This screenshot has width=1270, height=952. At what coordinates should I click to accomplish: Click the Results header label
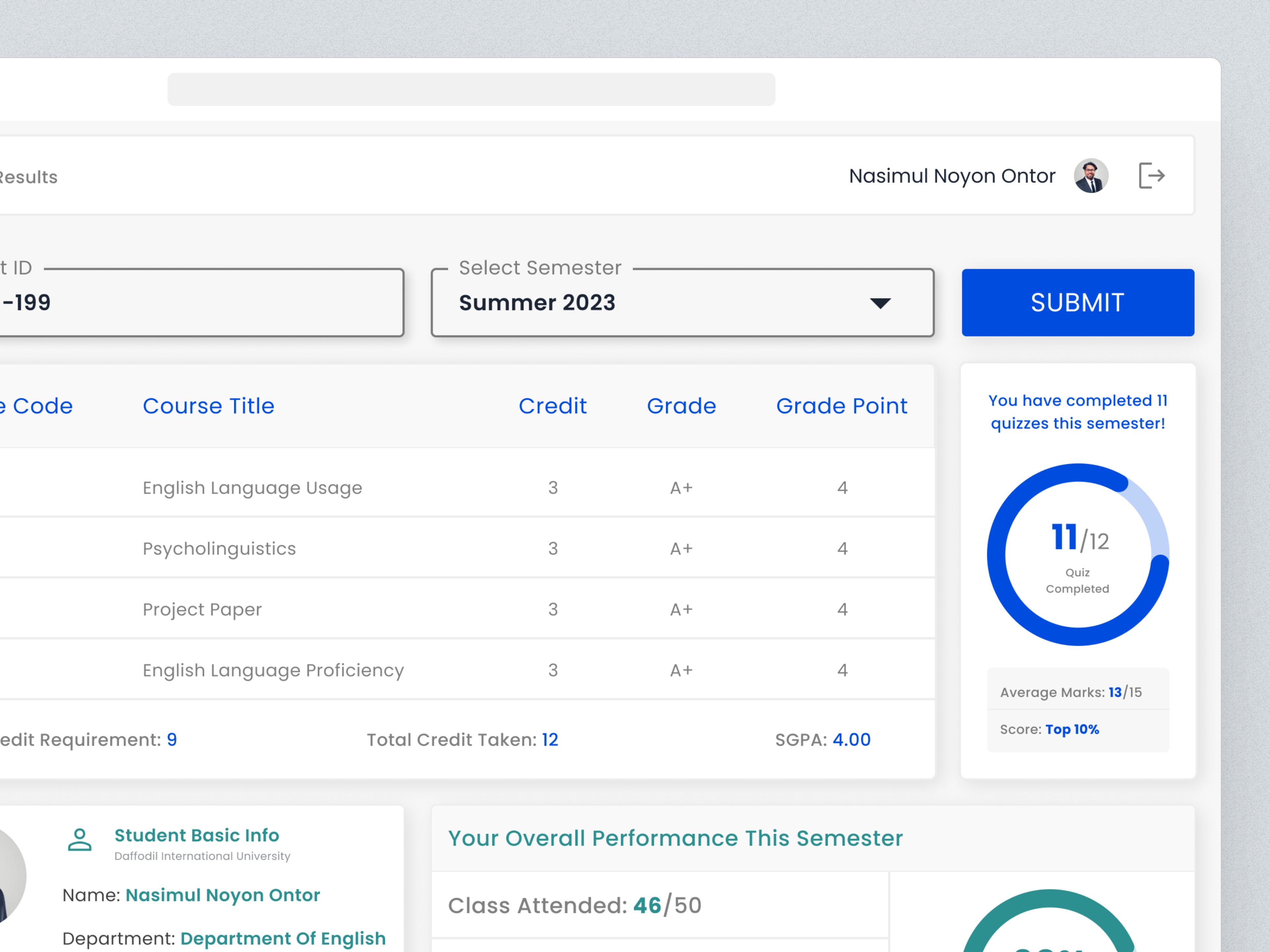[x=27, y=176]
